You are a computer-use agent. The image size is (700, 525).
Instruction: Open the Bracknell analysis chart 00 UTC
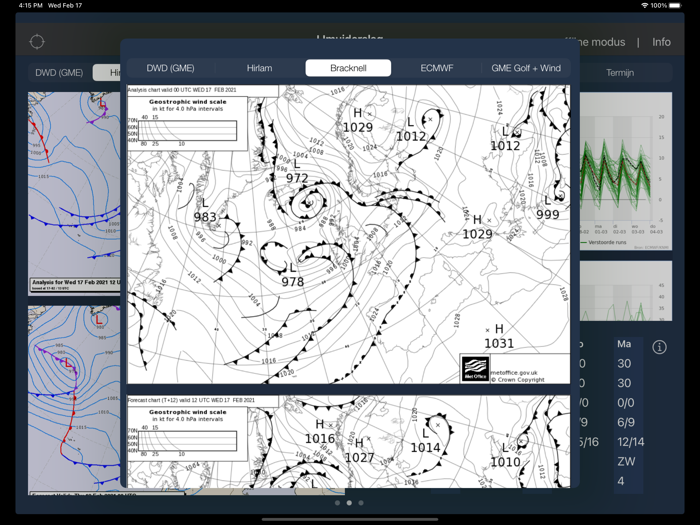[349, 234]
